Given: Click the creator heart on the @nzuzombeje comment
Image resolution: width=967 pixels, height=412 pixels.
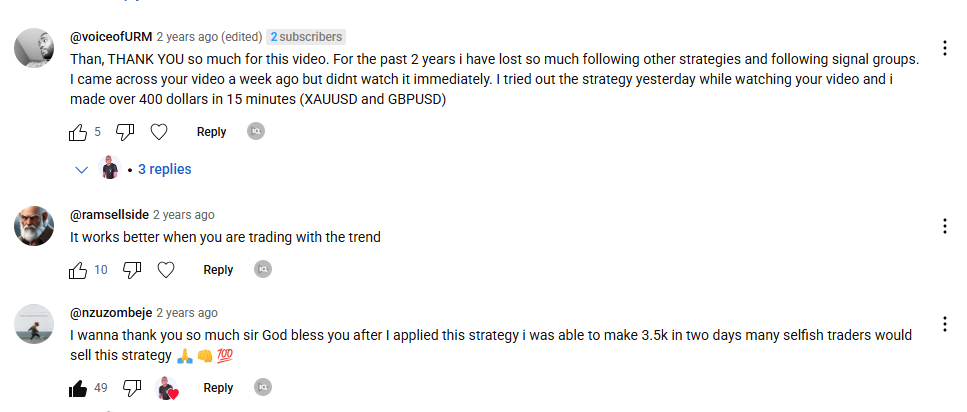Looking at the screenshot, I should click(x=167, y=388).
